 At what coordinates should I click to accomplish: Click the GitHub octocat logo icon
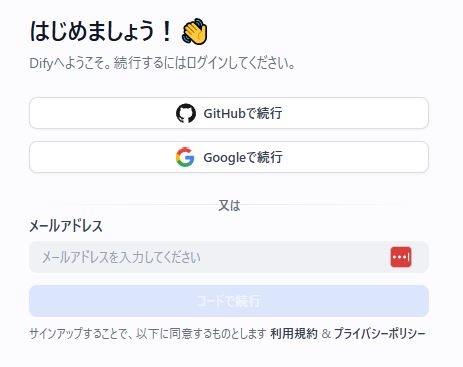click(186, 113)
